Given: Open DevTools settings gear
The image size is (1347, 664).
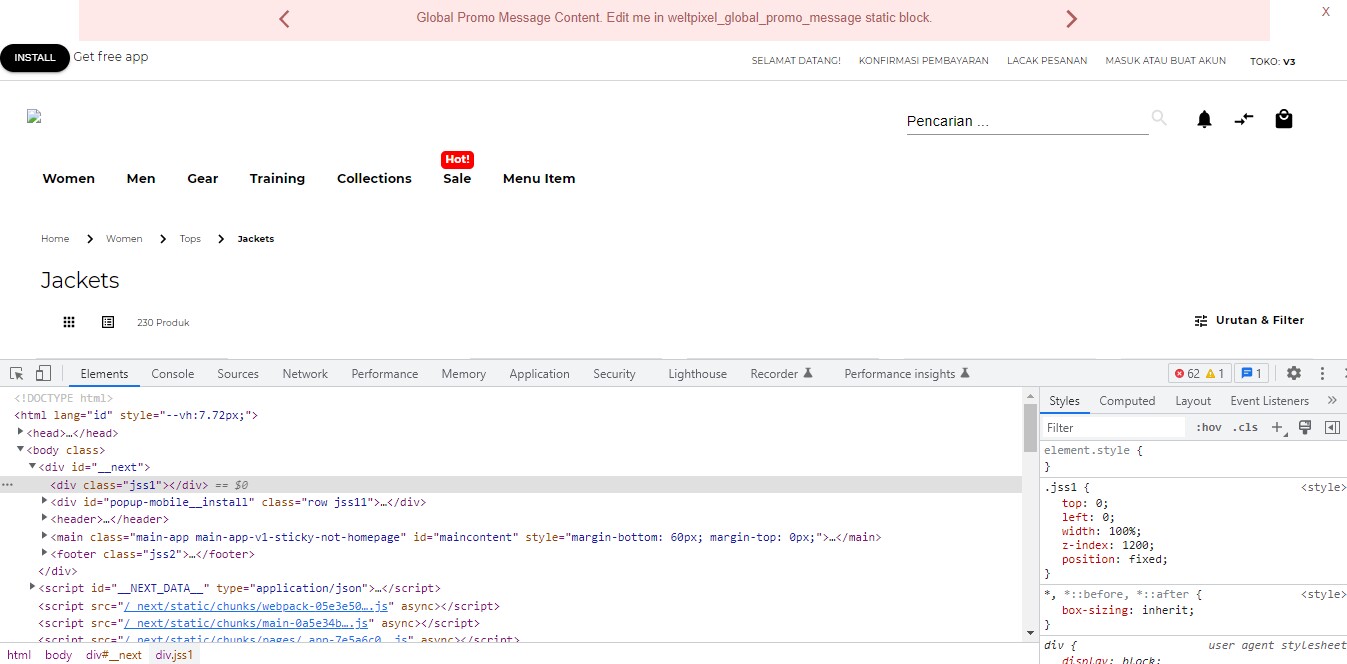Looking at the screenshot, I should [1294, 373].
